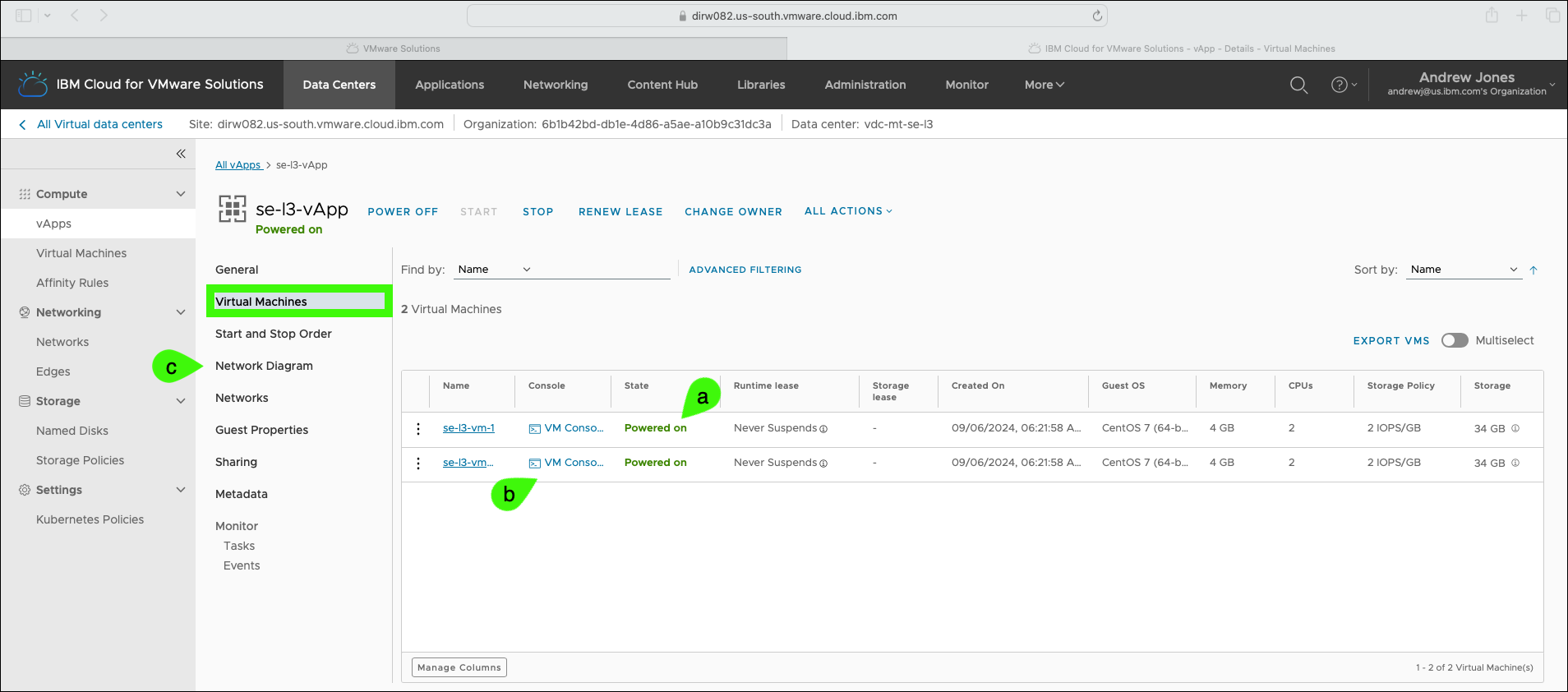Viewport: 1568px width, 692px height.
Task: Click the browser address bar
Action: [787, 16]
